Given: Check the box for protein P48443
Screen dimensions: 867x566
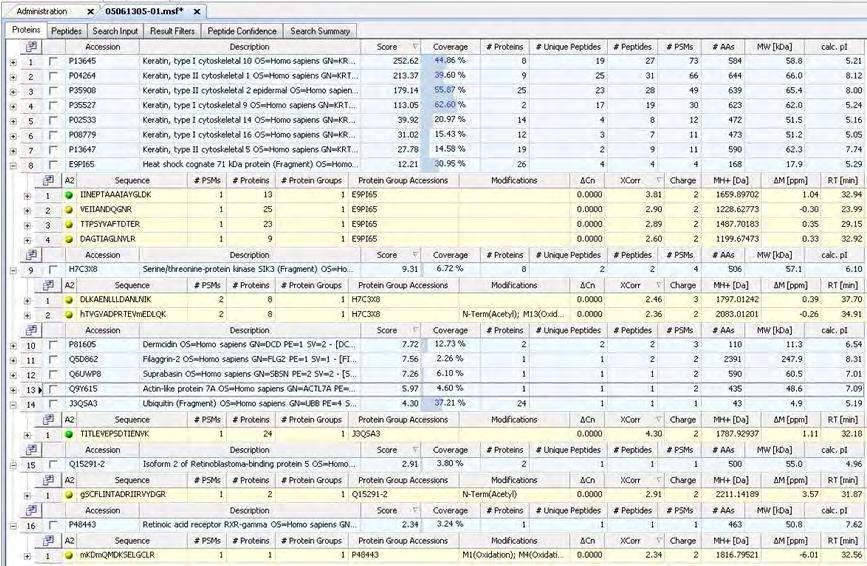Looking at the screenshot, I should click(53, 525).
